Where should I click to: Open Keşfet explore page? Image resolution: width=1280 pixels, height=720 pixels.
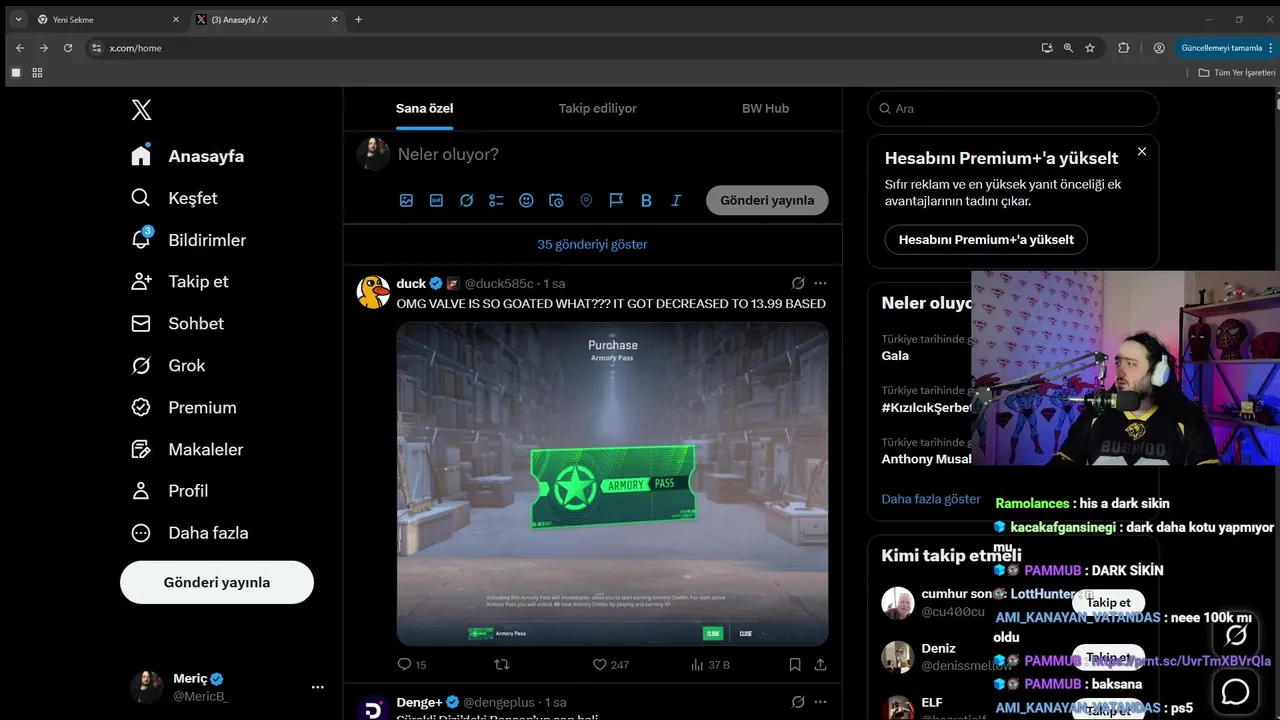174,198
